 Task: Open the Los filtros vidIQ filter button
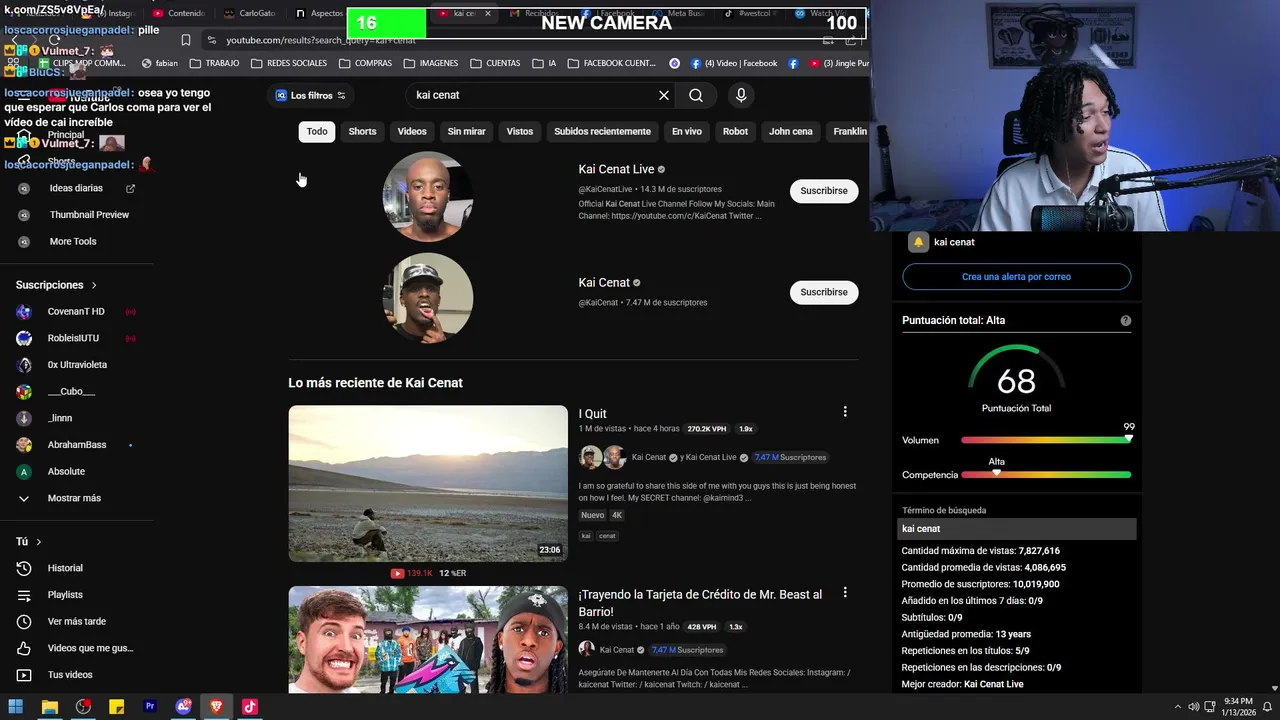[310, 95]
